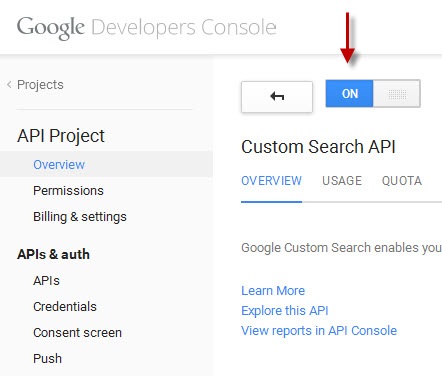Click the back arrow button
The height and width of the screenshot is (376, 442).
click(x=277, y=97)
